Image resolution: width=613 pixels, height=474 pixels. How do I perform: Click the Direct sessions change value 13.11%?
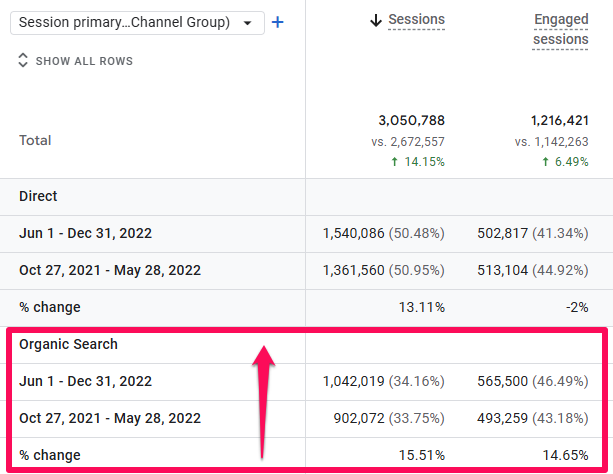pos(423,307)
